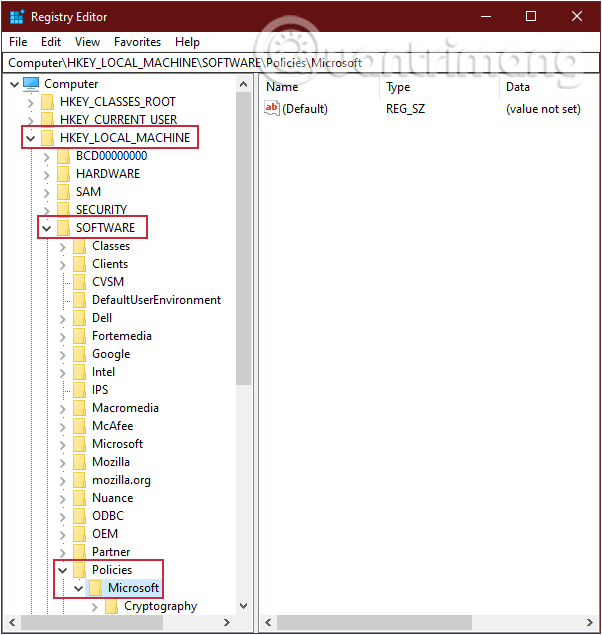
Task: Select the Cryptography folder icon
Action: coord(112,606)
